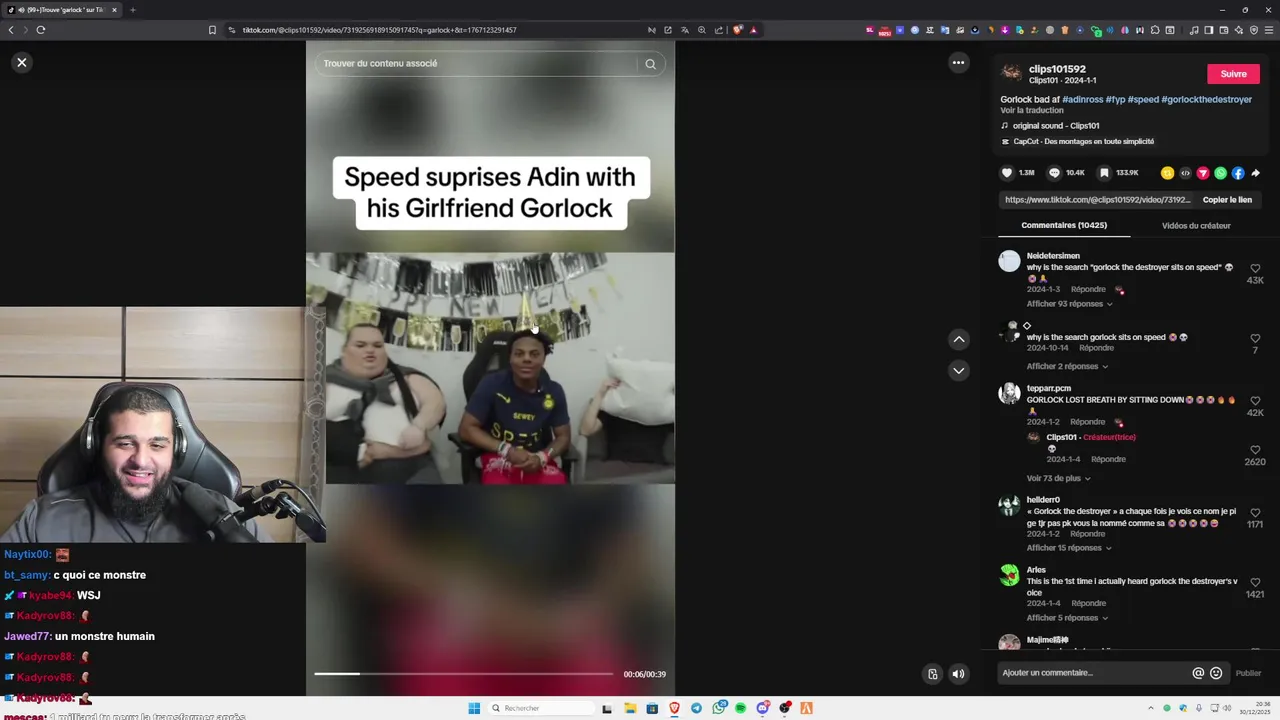Expand 'Afficher 5 réponses'
This screenshot has width=1280, height=720.
point(1067,618)
